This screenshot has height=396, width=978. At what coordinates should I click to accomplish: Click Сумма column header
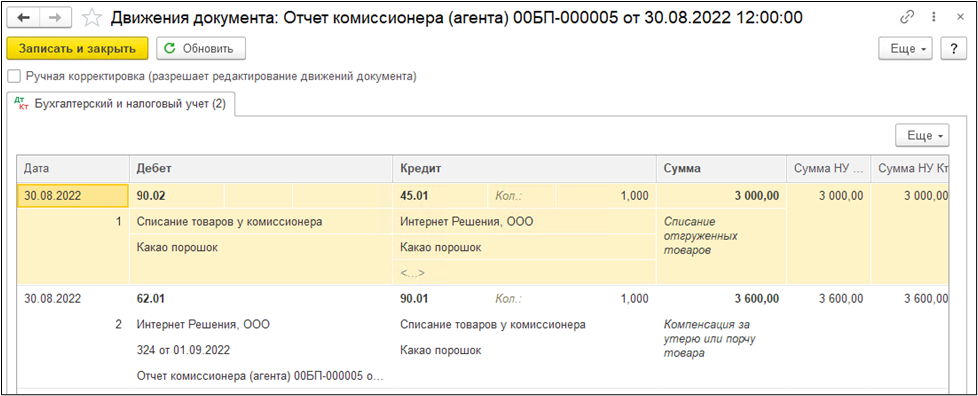coord(721,168)
